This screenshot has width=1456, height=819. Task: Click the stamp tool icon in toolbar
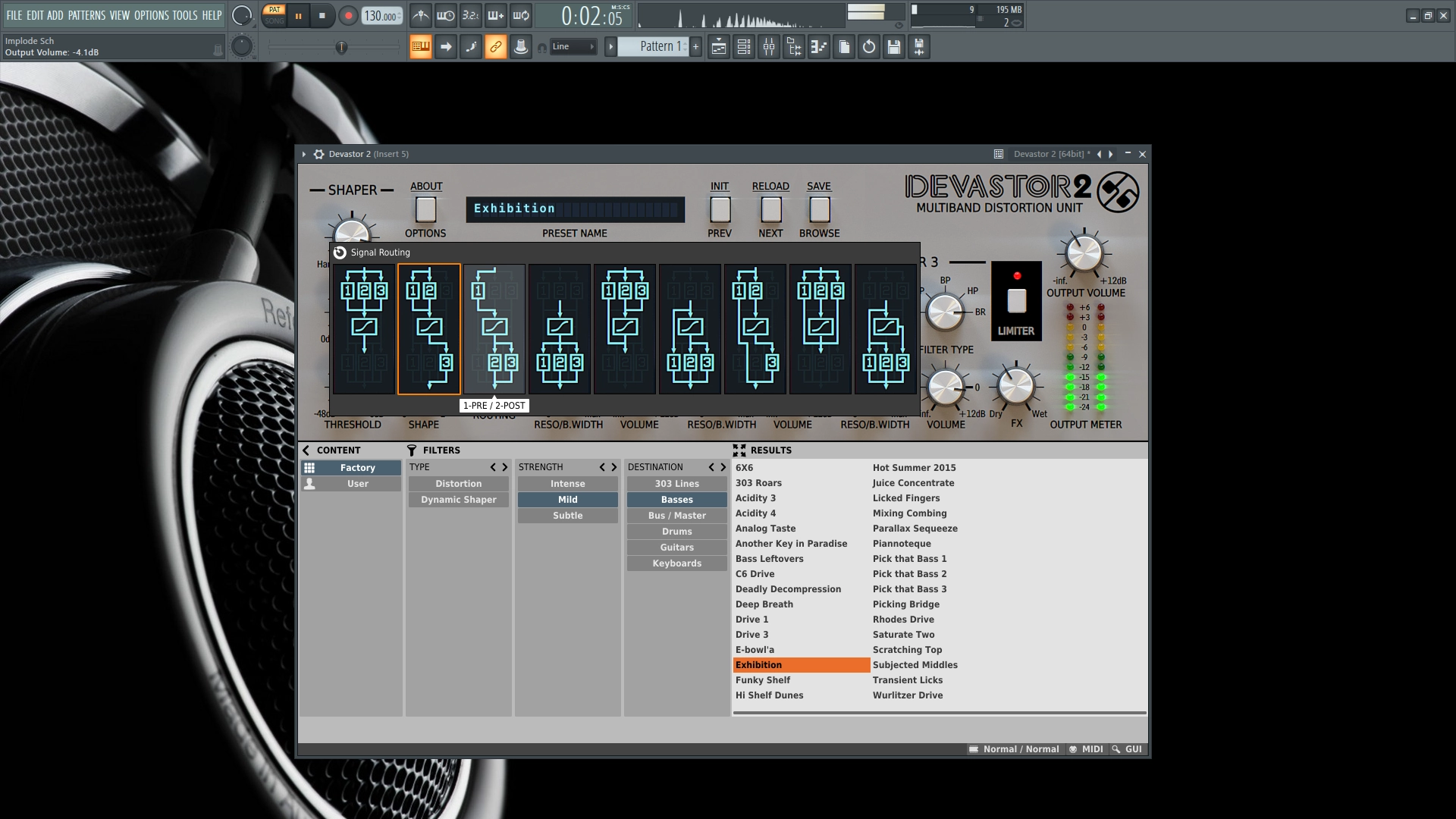(x=521, y=47)
